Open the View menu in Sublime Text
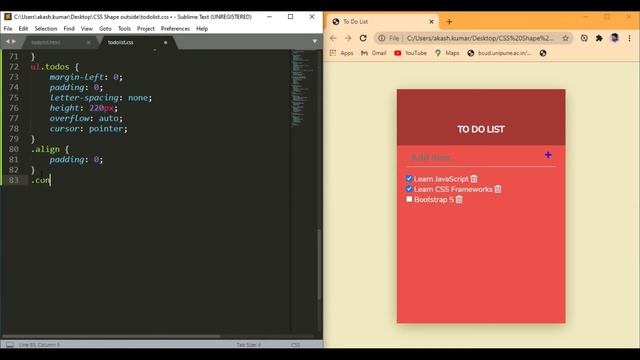The image size is (640, 360). (x=87, y=29)
